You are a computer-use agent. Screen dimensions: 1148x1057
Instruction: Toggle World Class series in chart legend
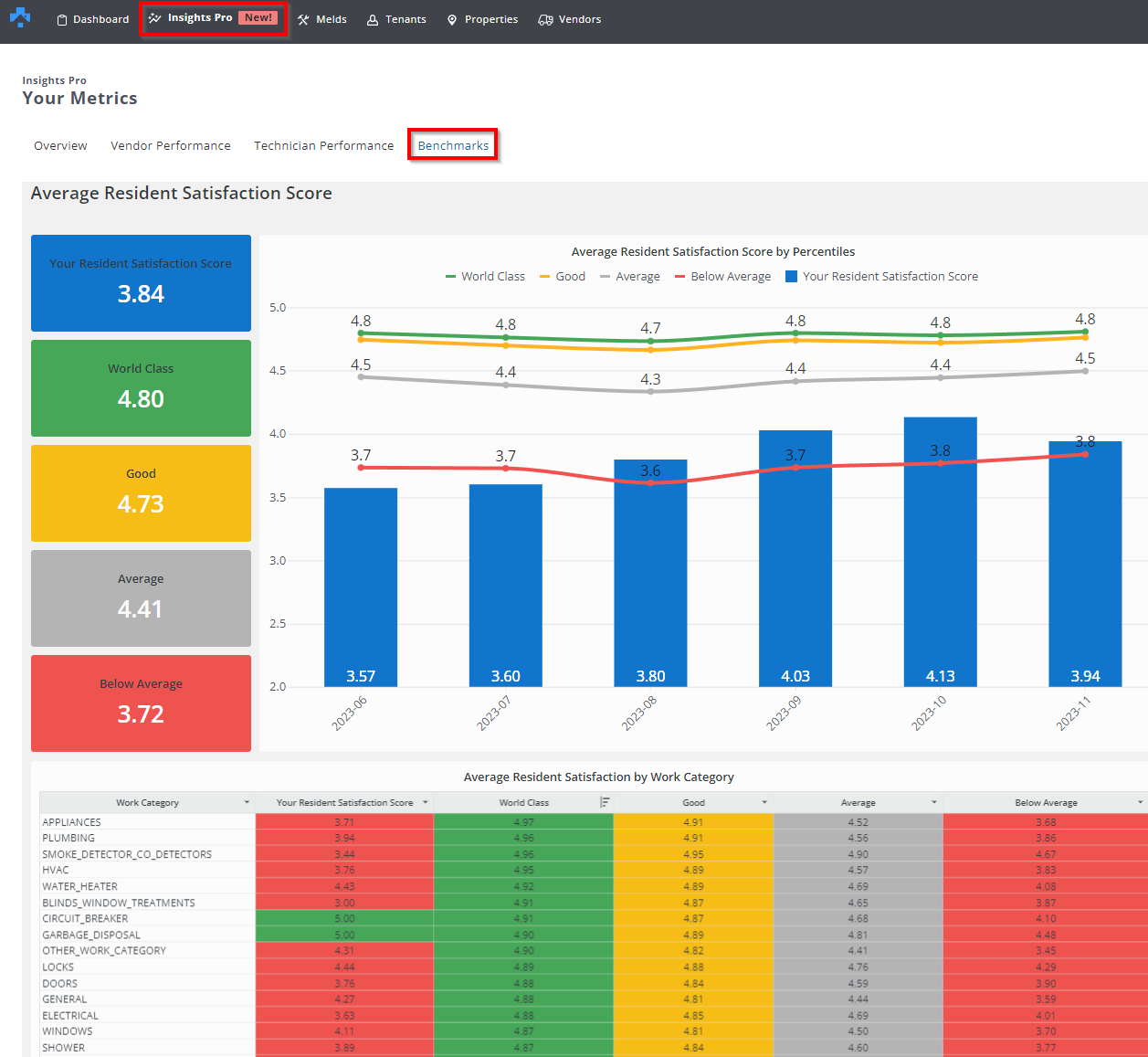pos(485,276)
